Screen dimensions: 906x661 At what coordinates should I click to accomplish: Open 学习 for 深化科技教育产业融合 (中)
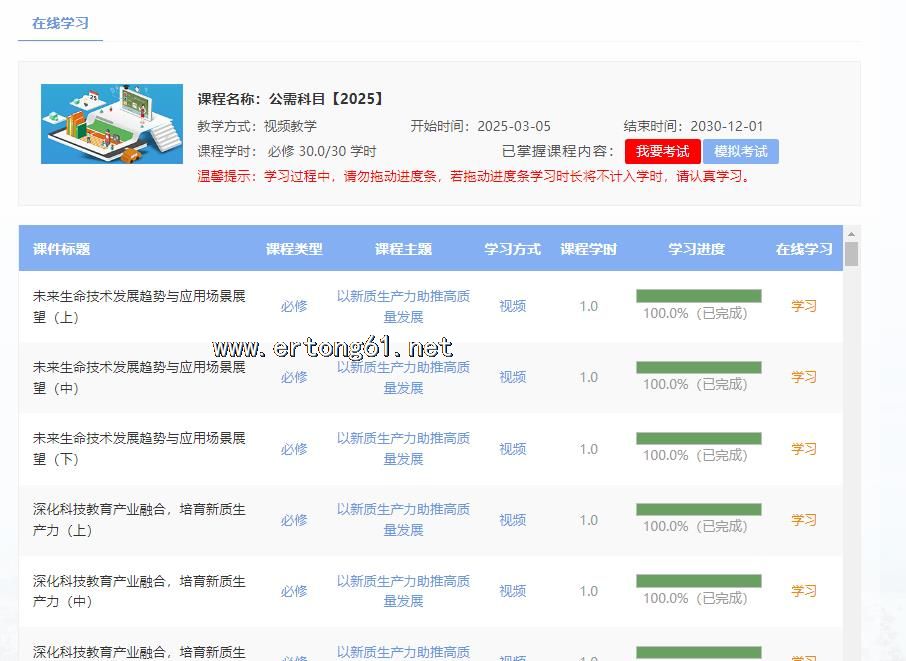(x=804, y=591)
